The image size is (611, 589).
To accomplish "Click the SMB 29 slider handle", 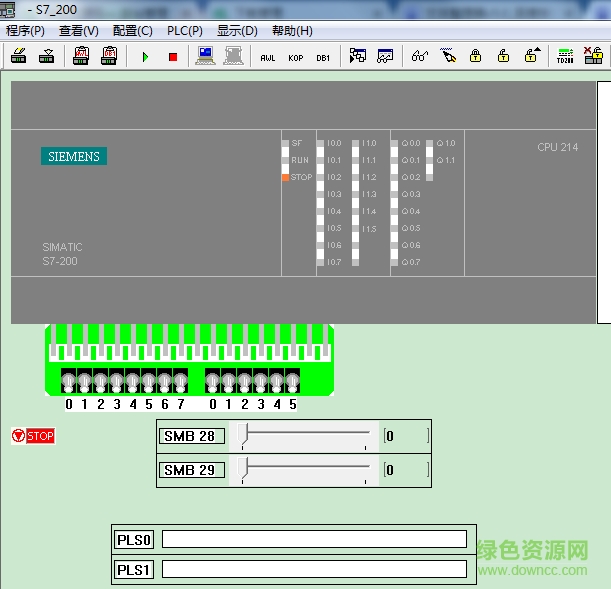I will (246, 469).
